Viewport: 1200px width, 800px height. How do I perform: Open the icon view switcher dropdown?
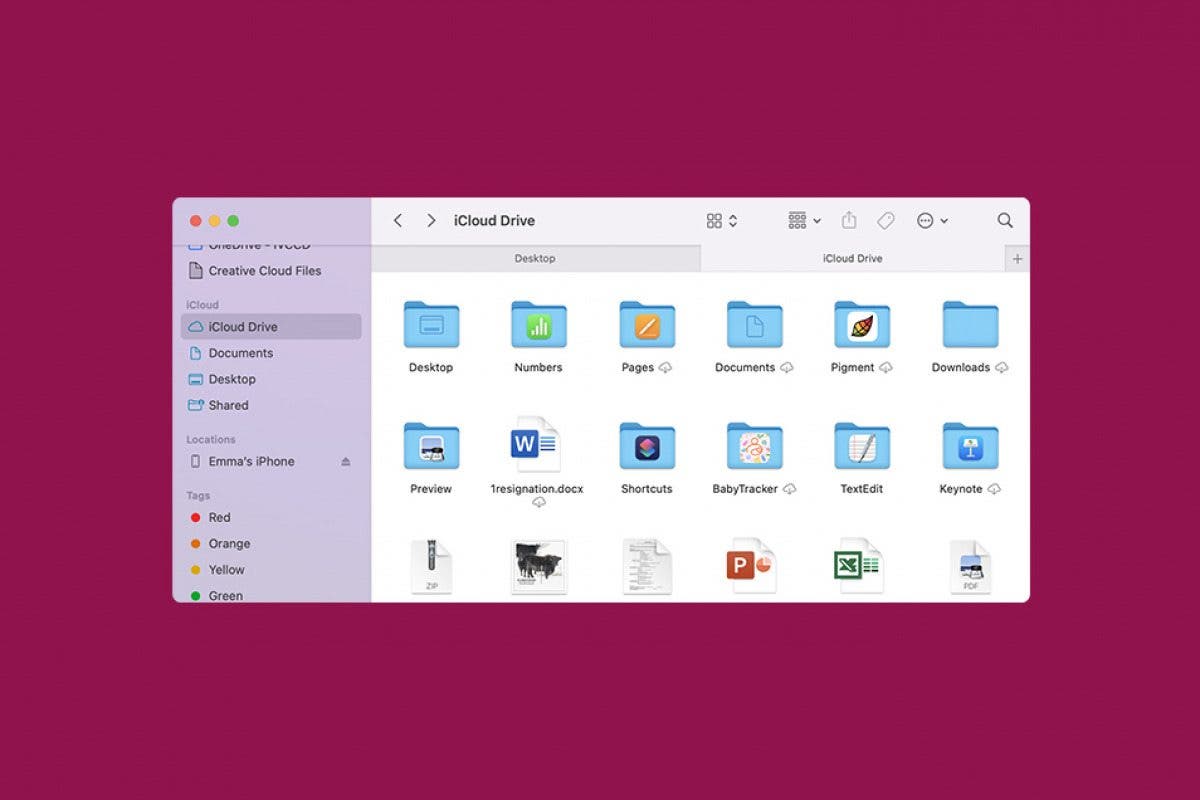(x=722, y=220)
